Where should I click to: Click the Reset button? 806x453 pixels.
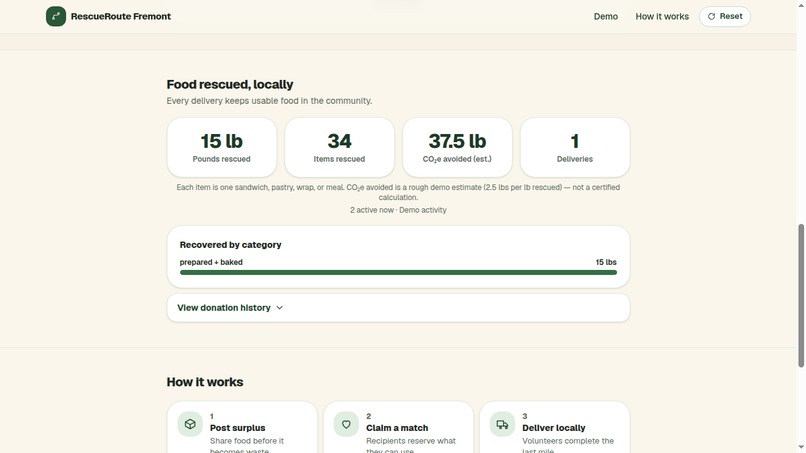pos(725,16)
